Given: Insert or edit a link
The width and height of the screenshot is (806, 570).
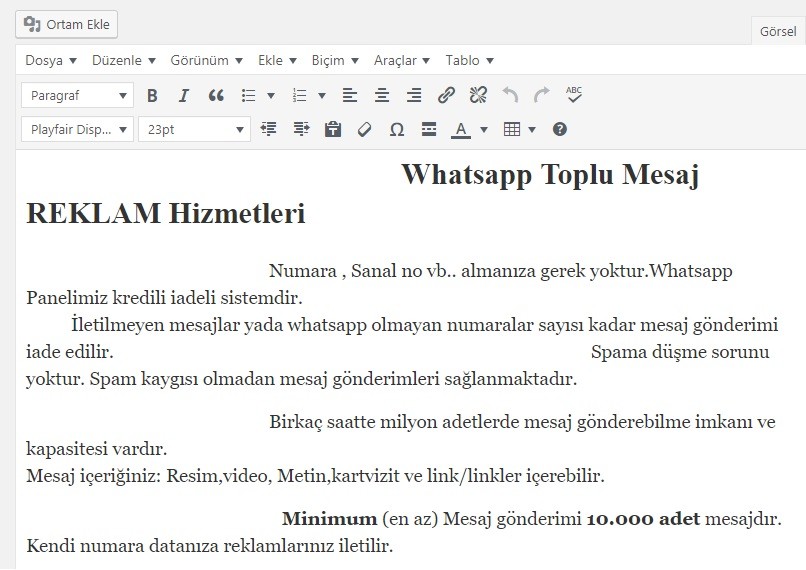Looking at the screenshot, I should pos(446,95).
